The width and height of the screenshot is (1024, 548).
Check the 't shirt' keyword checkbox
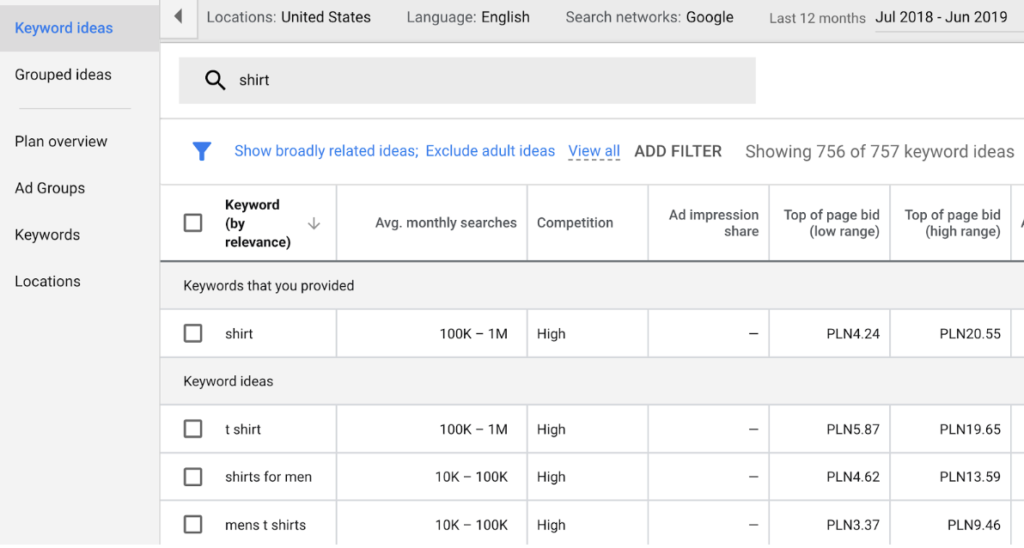click(193, 429)
